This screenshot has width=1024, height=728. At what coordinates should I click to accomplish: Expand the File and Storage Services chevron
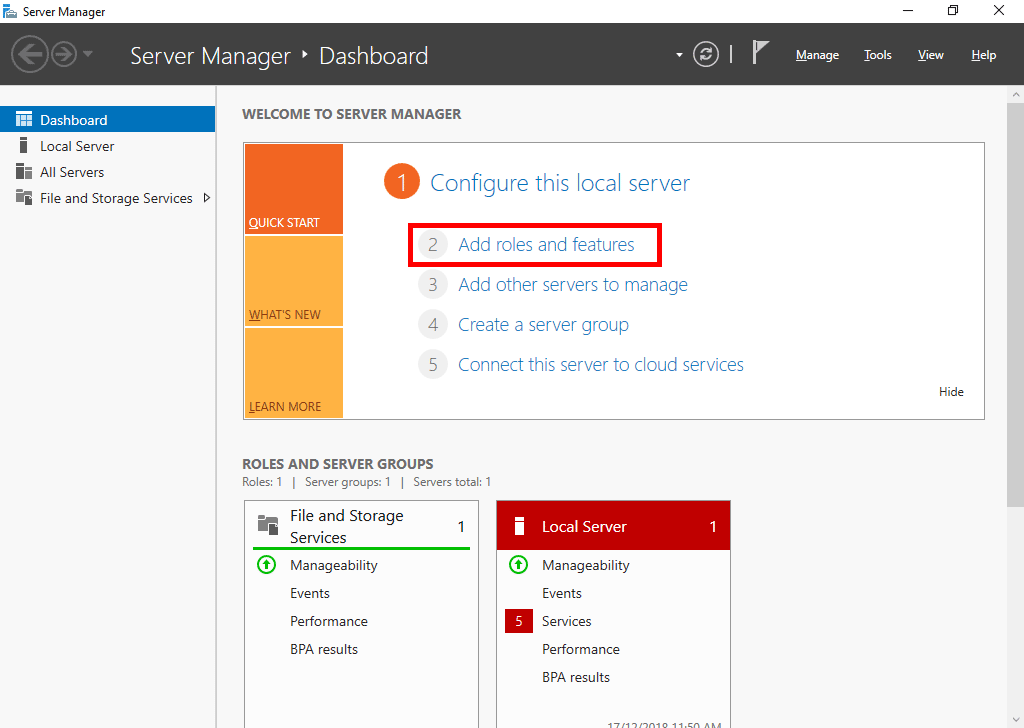click(x=208, y=198)
